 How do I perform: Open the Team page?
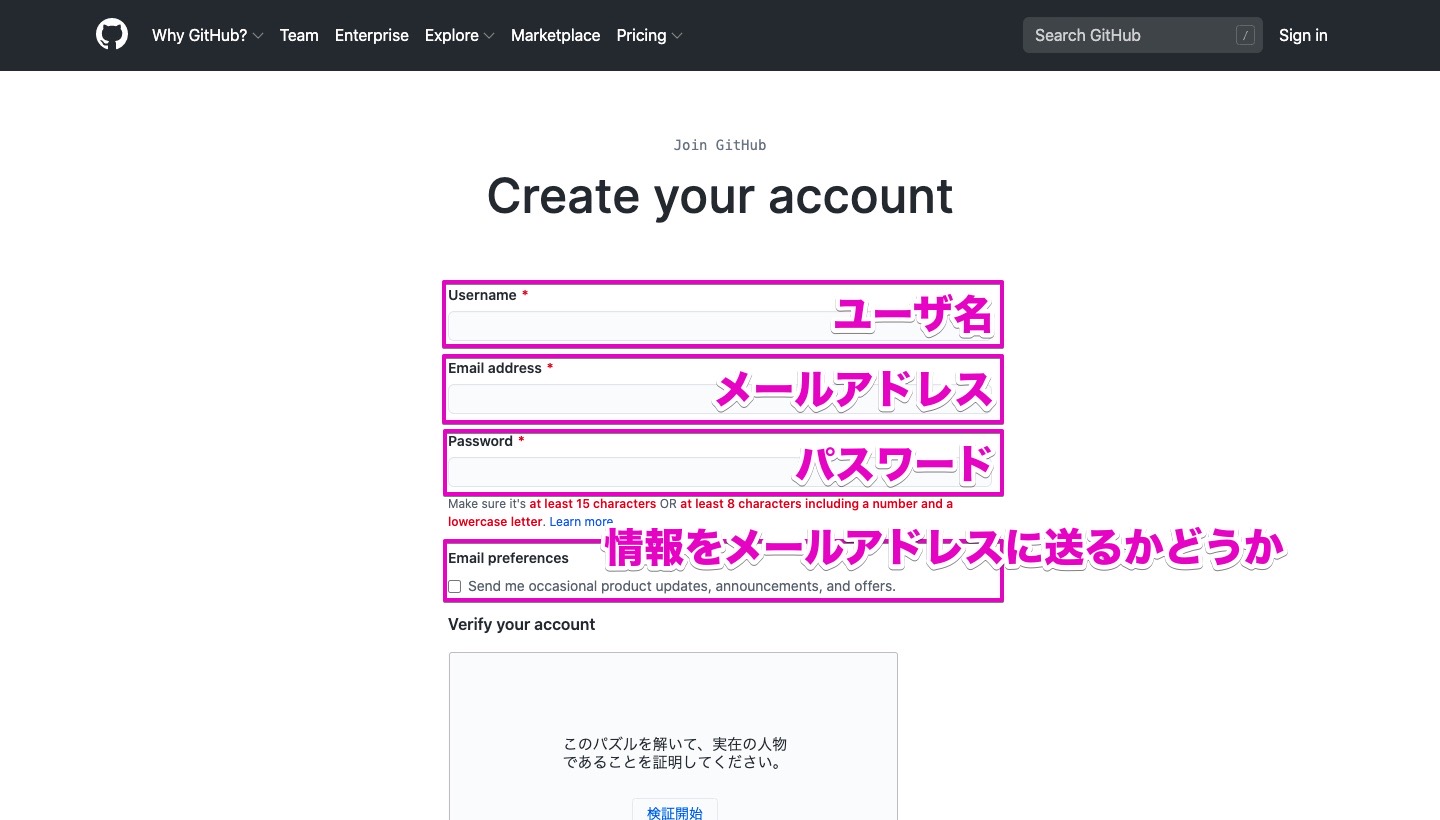click(299, 35)
